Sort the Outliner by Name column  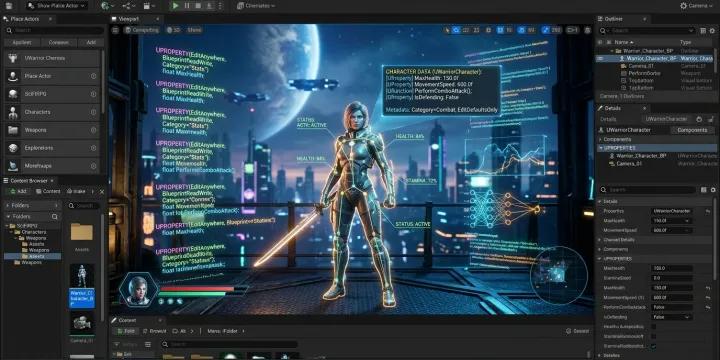point(624,42)
